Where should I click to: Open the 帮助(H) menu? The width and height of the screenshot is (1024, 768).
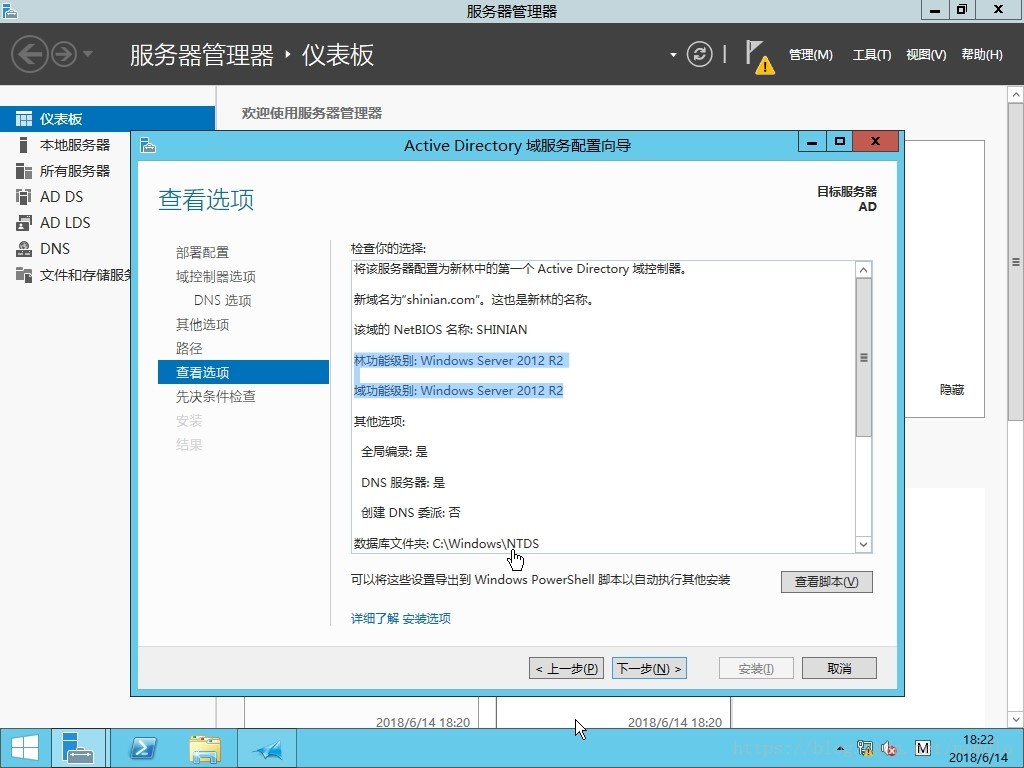click(982, 55)
